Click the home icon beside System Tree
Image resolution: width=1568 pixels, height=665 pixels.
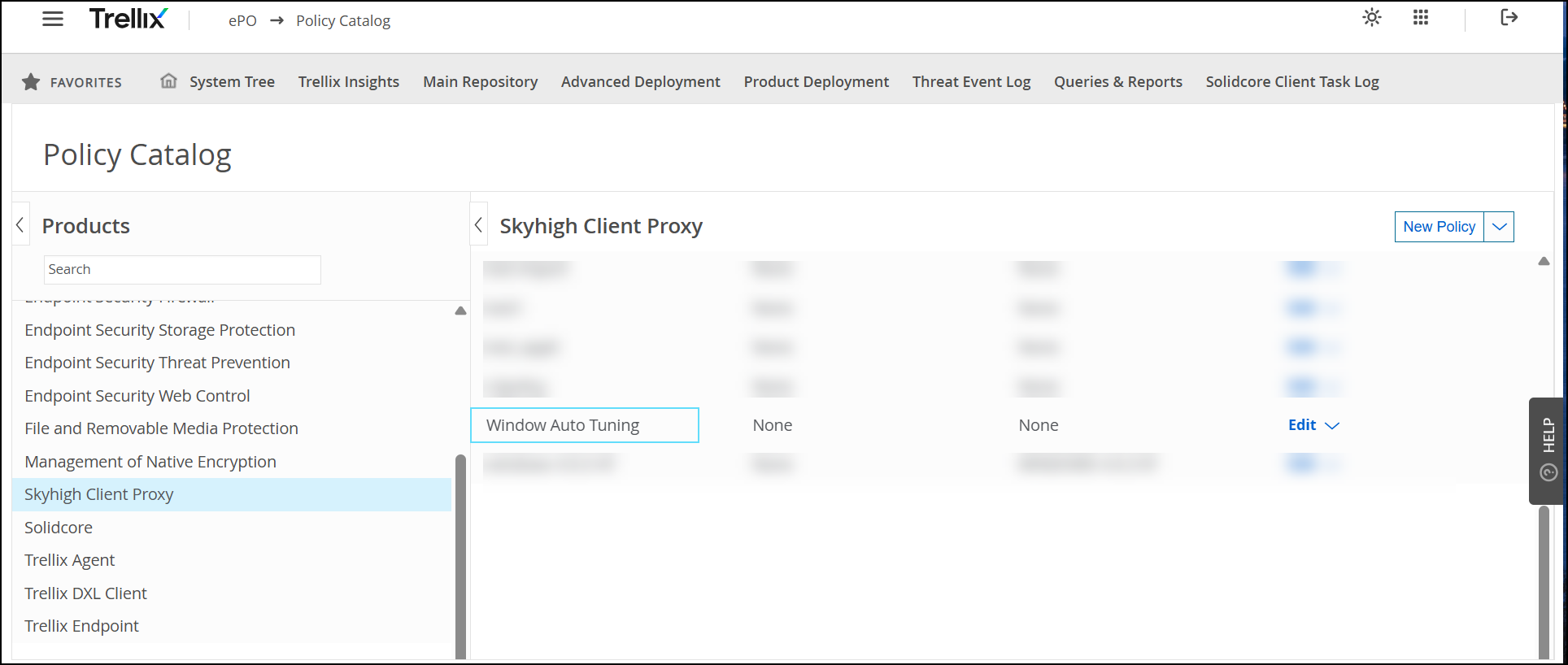click(168, 80)
